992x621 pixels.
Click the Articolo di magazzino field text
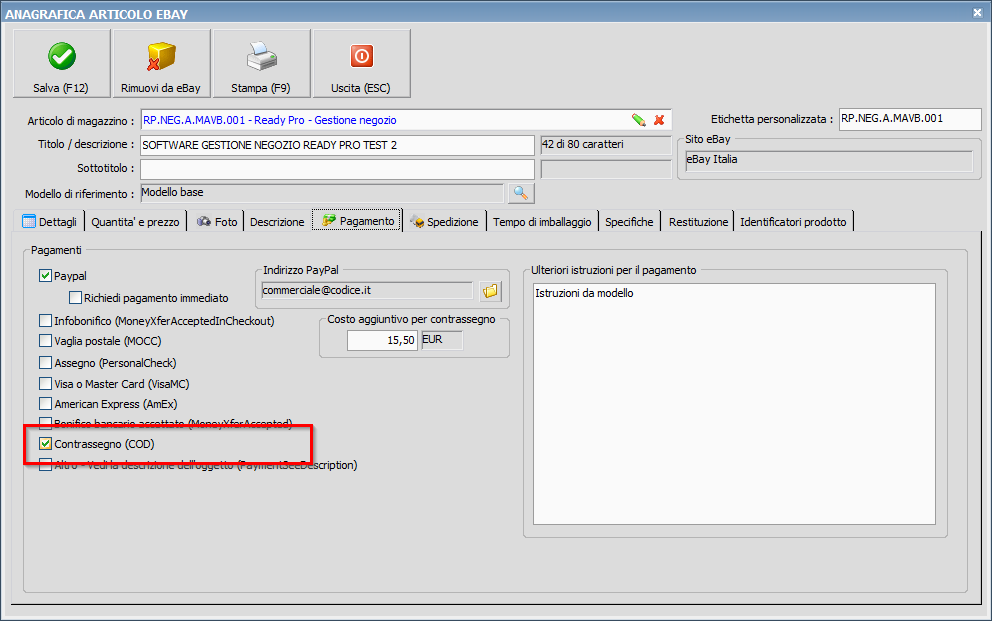270,120
